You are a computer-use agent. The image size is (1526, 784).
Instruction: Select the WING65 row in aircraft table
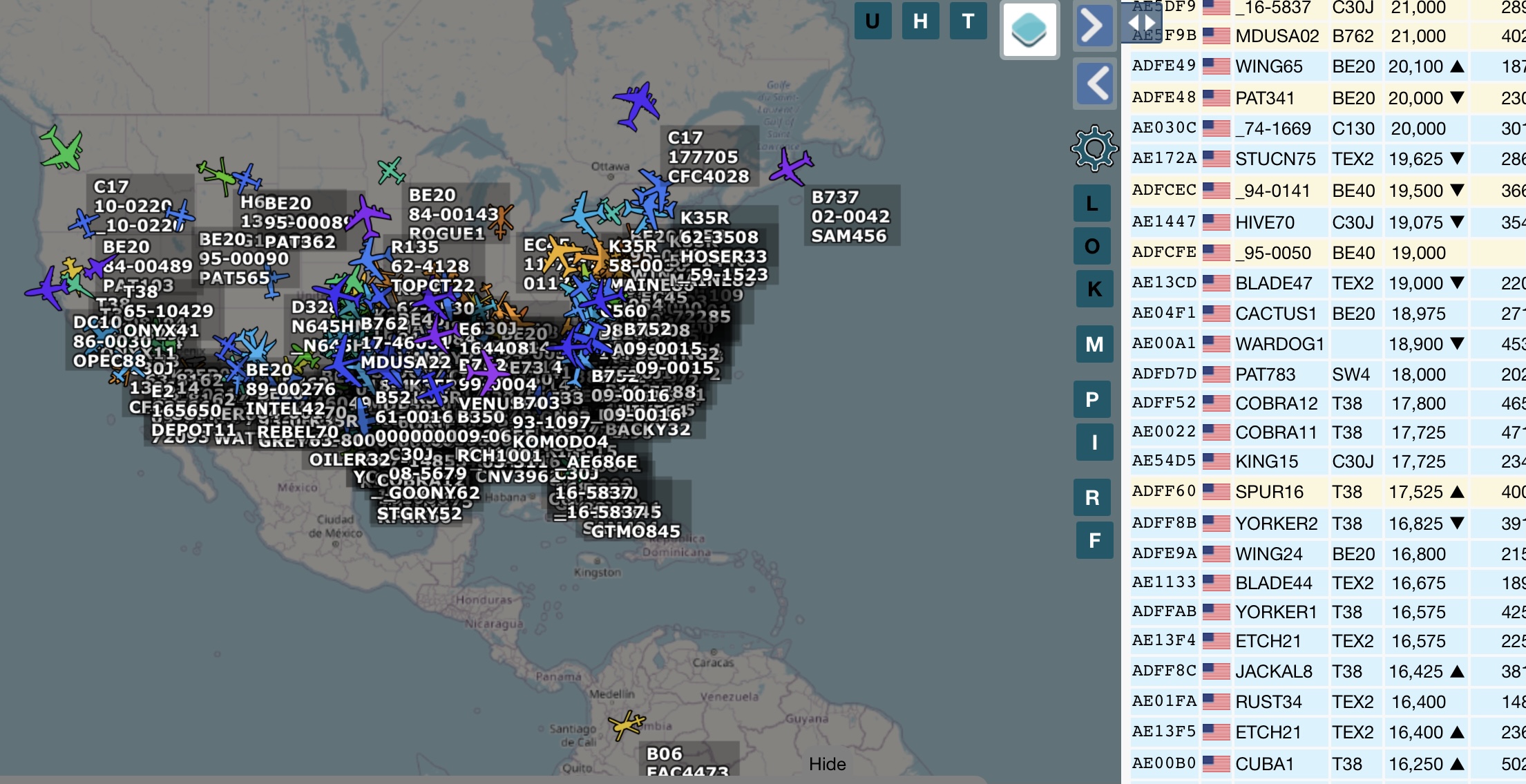[x=1328, y=66]
